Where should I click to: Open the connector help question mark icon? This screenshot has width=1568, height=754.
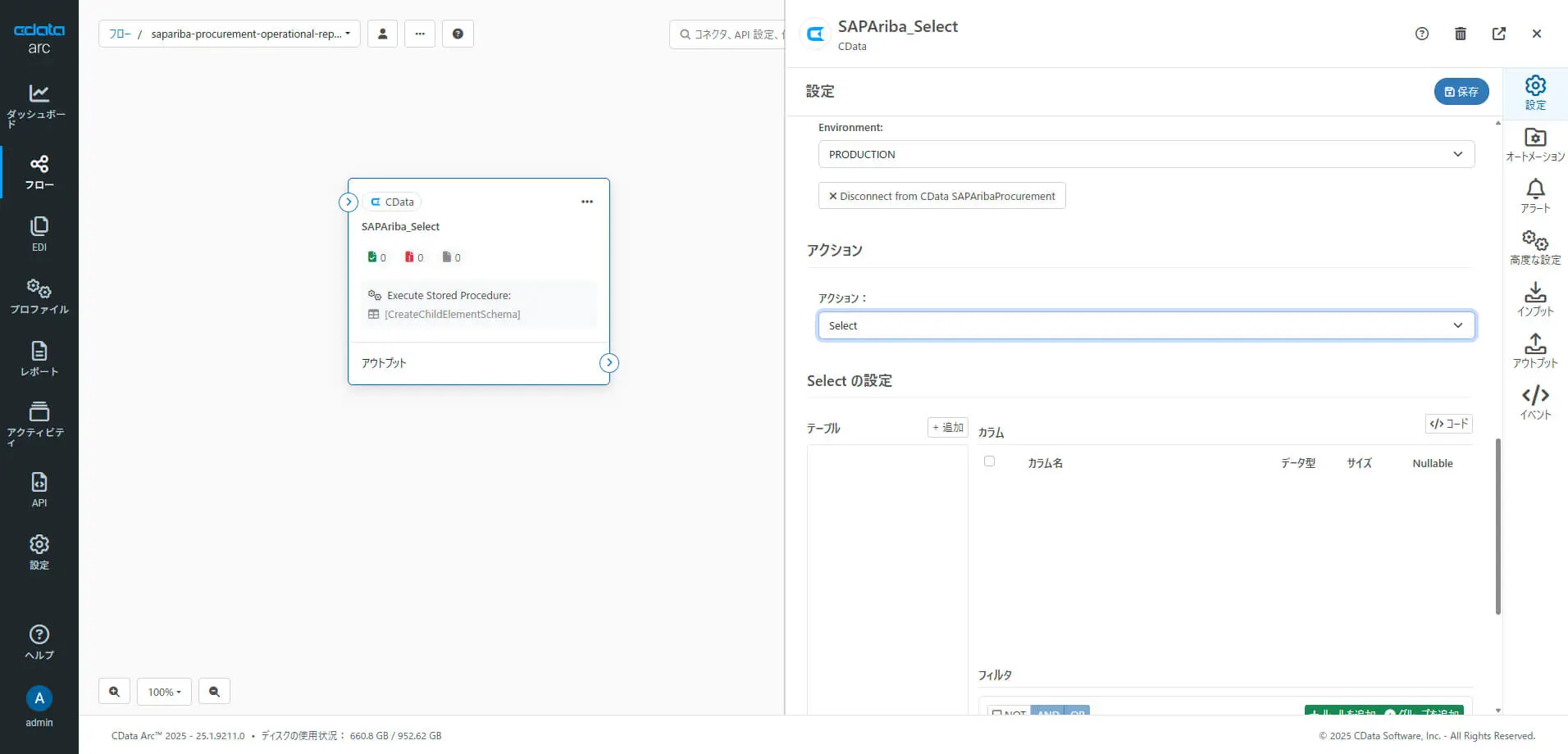(1421, 34)
